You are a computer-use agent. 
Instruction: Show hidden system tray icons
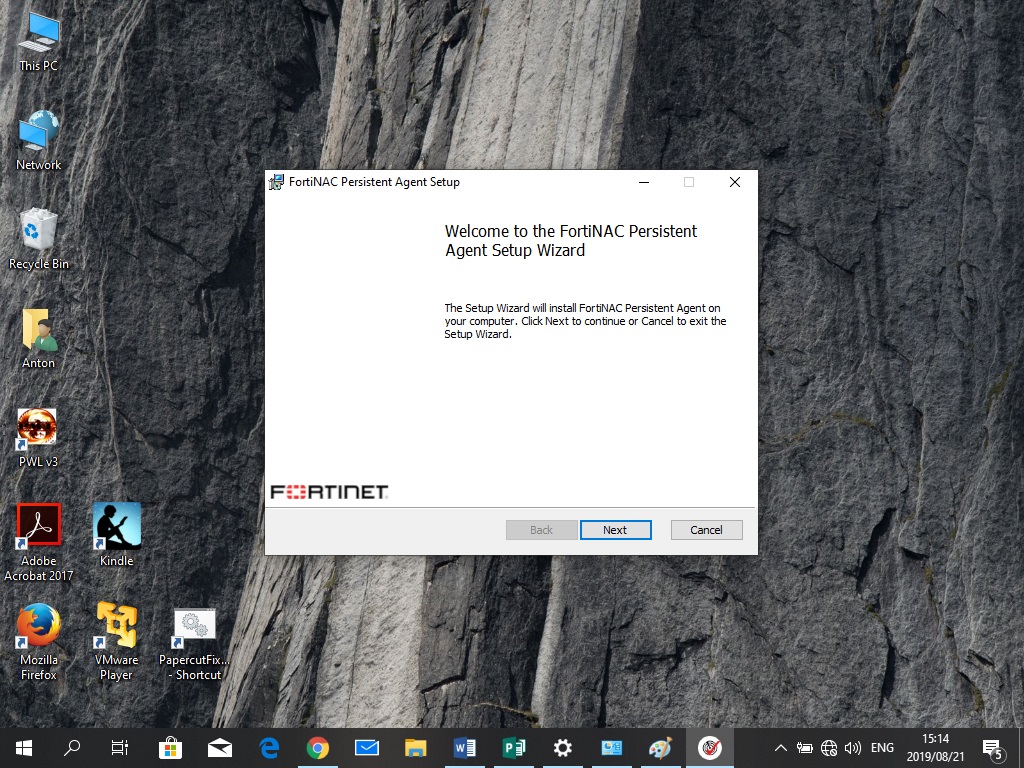[x=781, y=747]
